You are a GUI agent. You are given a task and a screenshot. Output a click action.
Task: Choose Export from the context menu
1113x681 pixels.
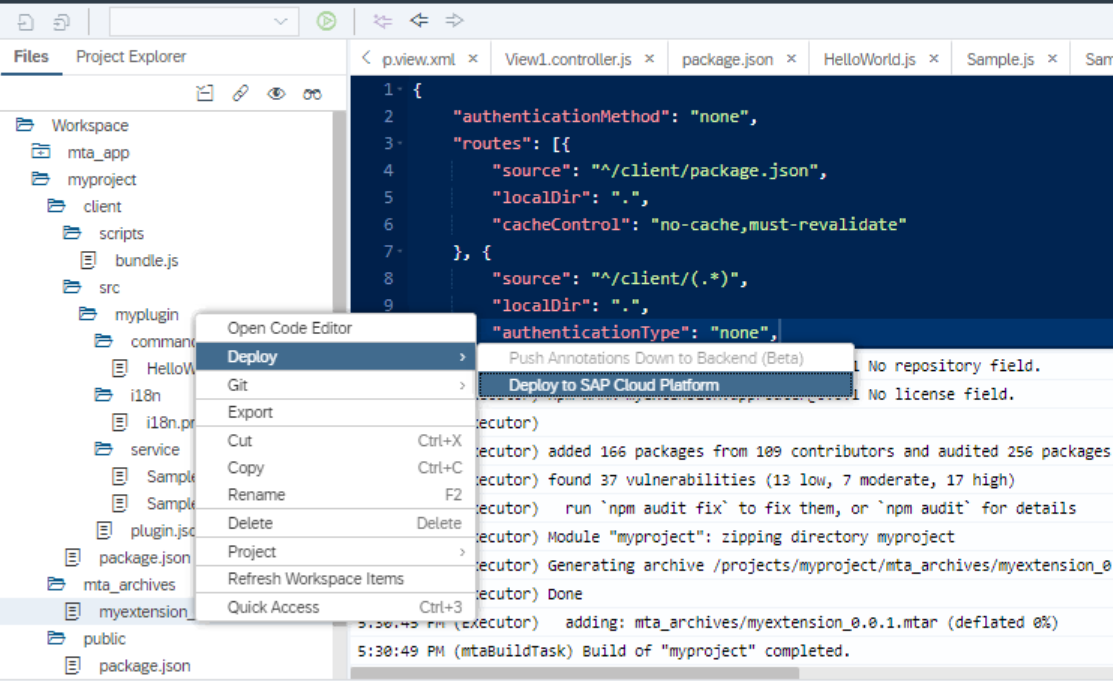pos(335,413)
